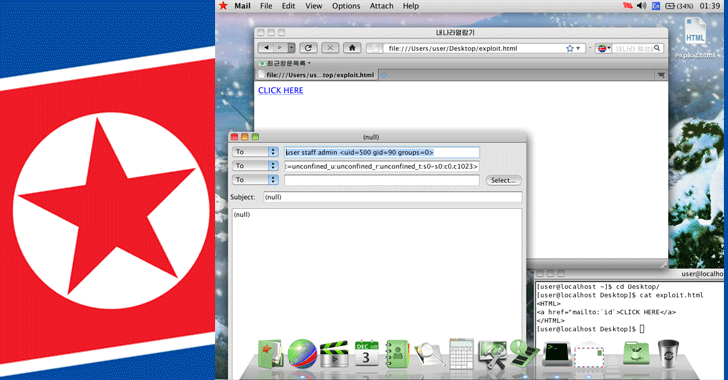Open the Edit menu
The height and width of the screenshot is (380, 728).
click(x=288, y=6)
